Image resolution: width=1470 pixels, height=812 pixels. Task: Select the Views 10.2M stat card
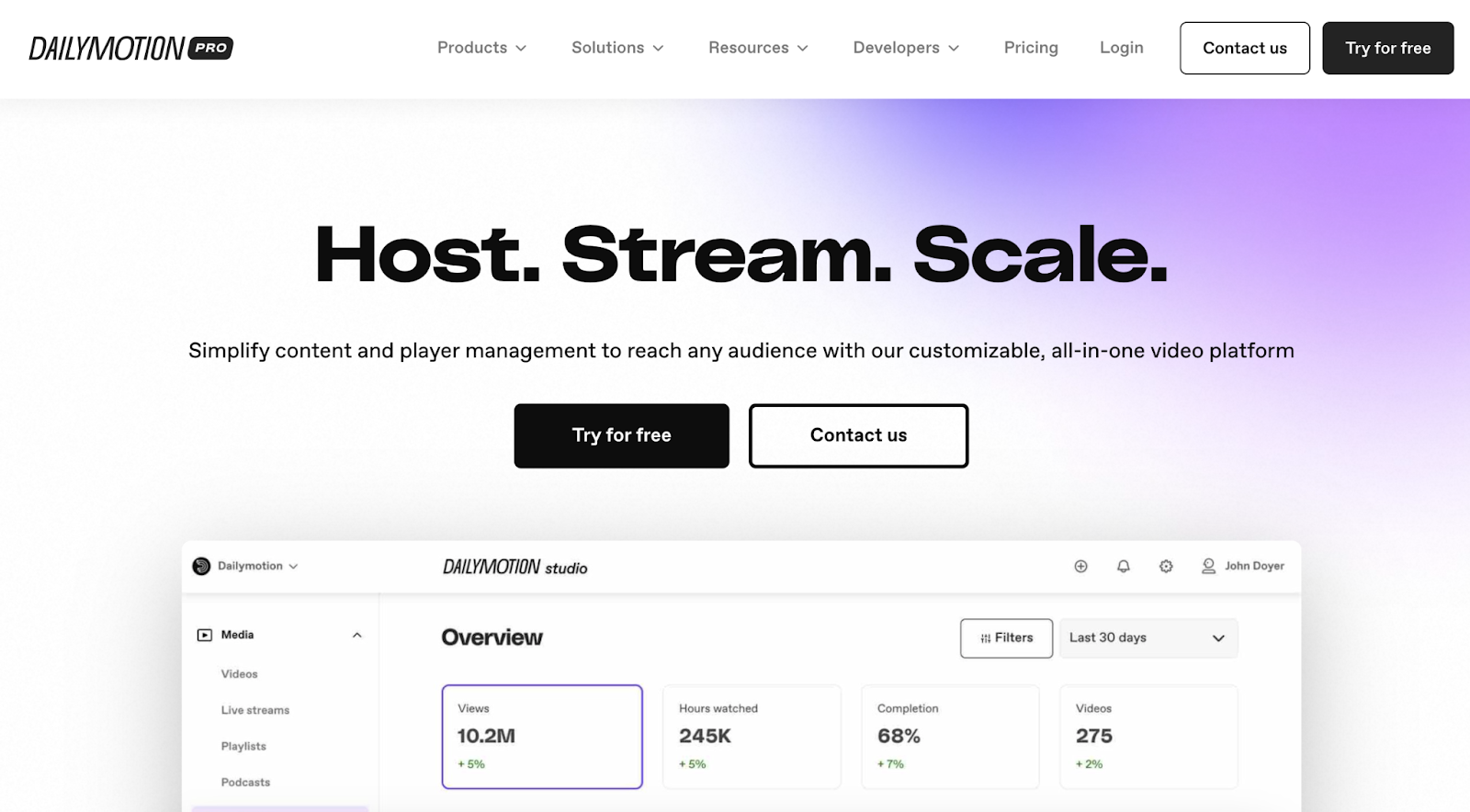coord(542,737)
